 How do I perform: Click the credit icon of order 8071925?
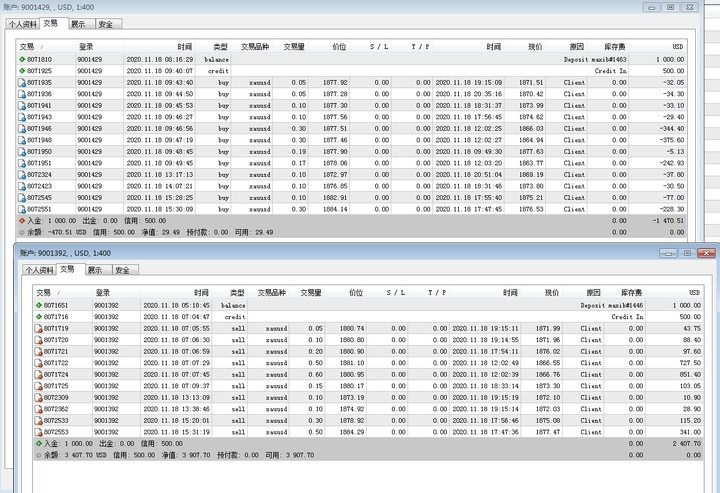(x=22, y=71)
